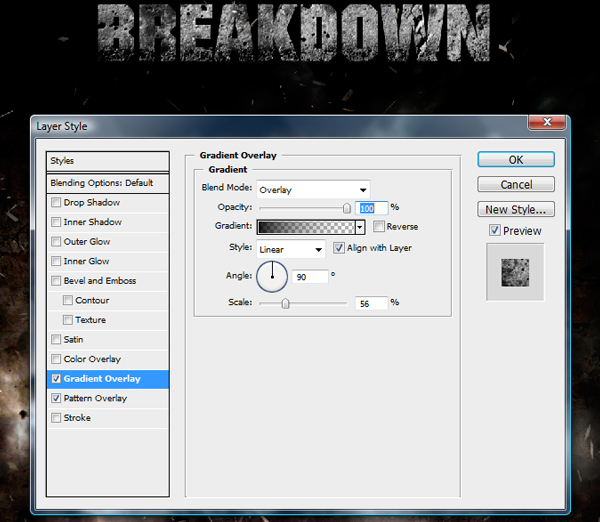Toggle the Reverse gradient checkbox
The width and height of the screenshot is (600, 522).
point(379,226)
